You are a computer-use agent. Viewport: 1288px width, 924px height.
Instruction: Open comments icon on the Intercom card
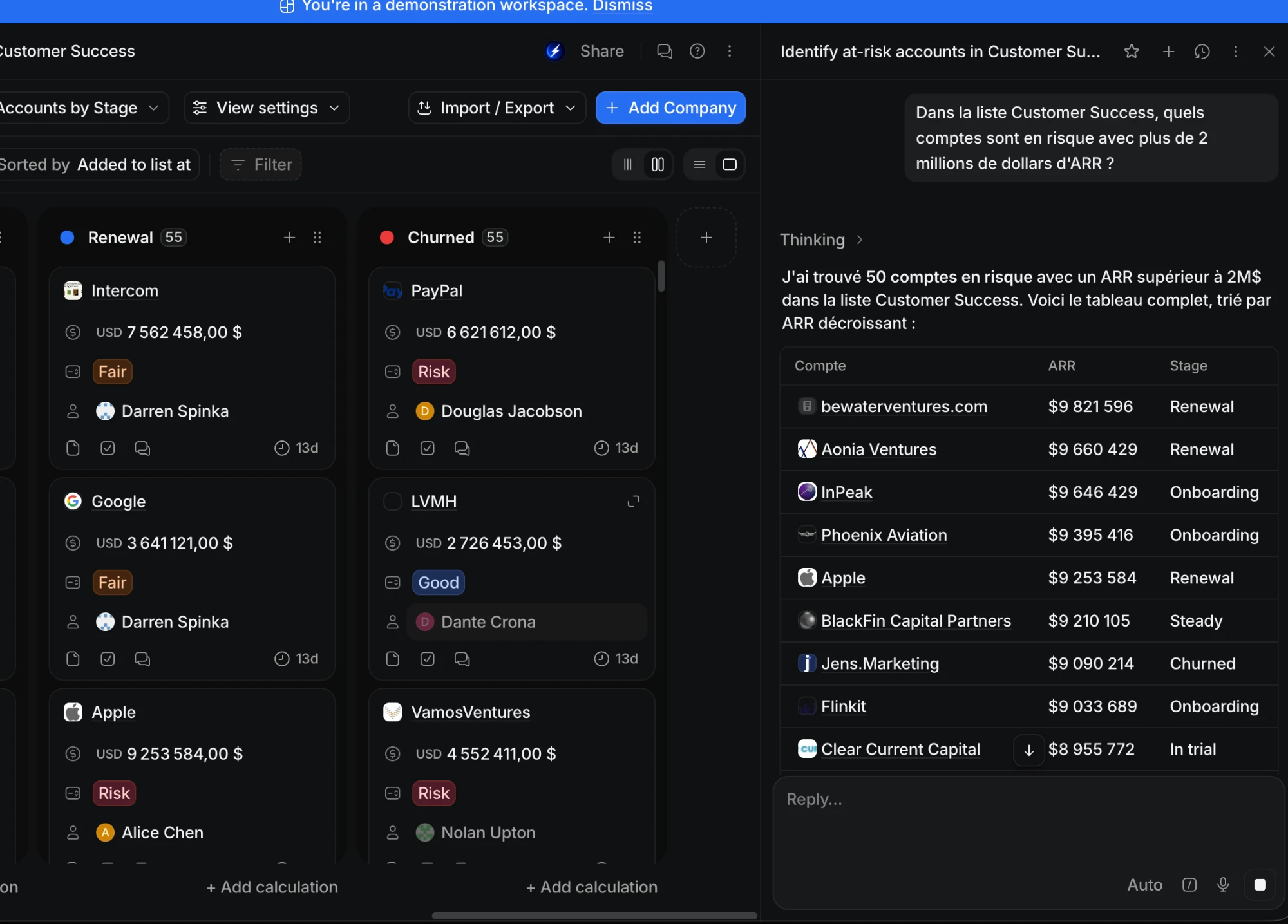142,448
